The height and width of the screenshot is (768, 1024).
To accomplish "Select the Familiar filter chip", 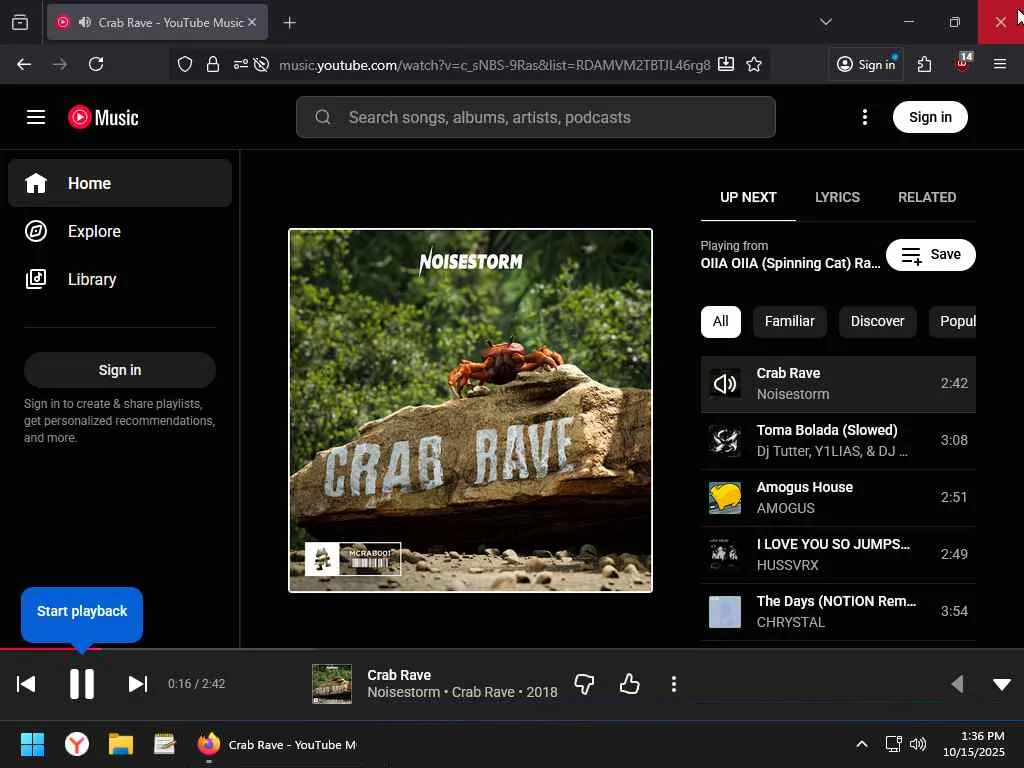I will [x=790, y=321].
